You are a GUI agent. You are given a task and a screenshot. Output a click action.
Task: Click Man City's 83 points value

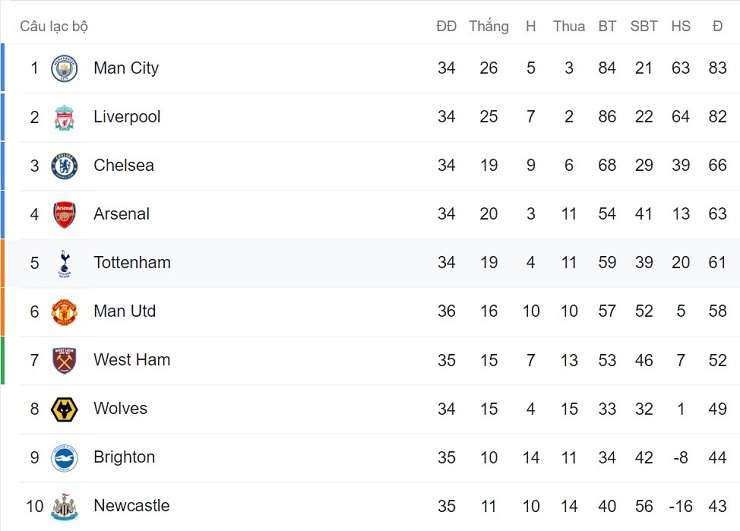[717, 68]
